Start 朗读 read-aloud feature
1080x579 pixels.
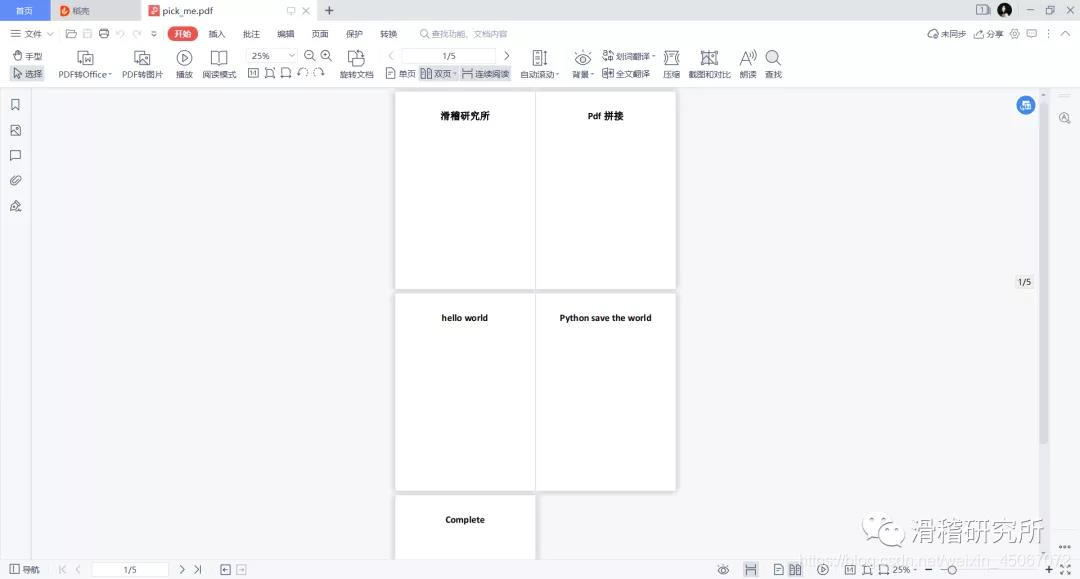pos(746,63)
